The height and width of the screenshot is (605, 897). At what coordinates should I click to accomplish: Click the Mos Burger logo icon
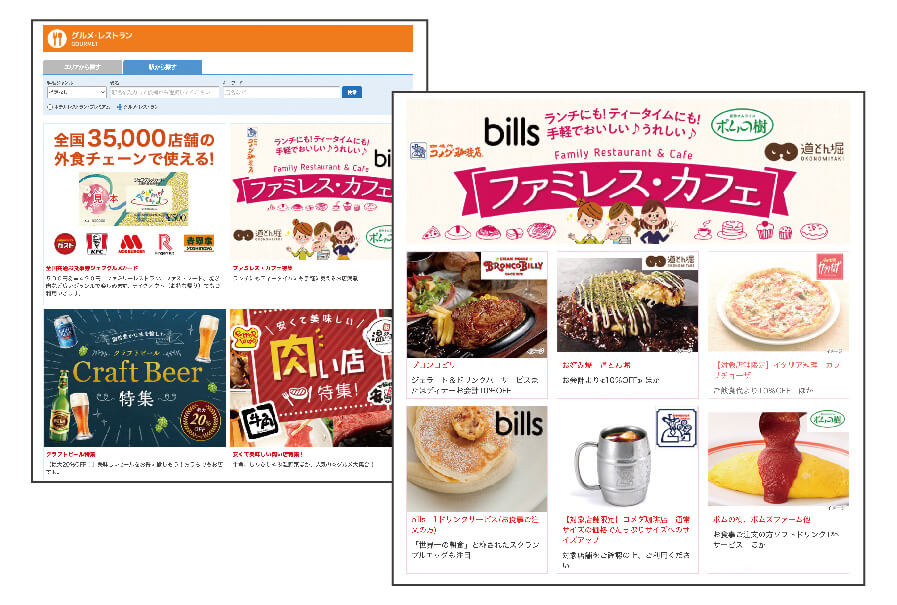click(131, 244)
